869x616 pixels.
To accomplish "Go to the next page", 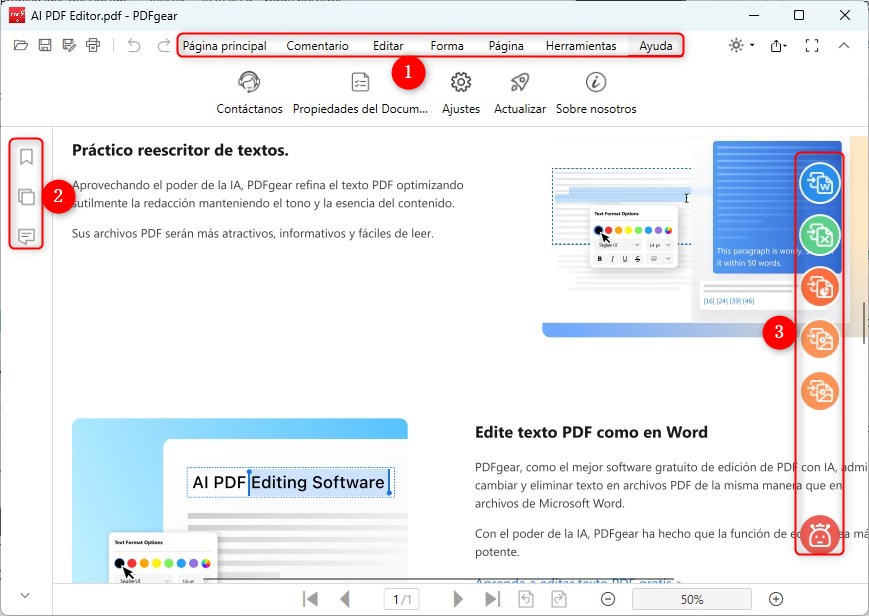I will (x=458, y=599).
